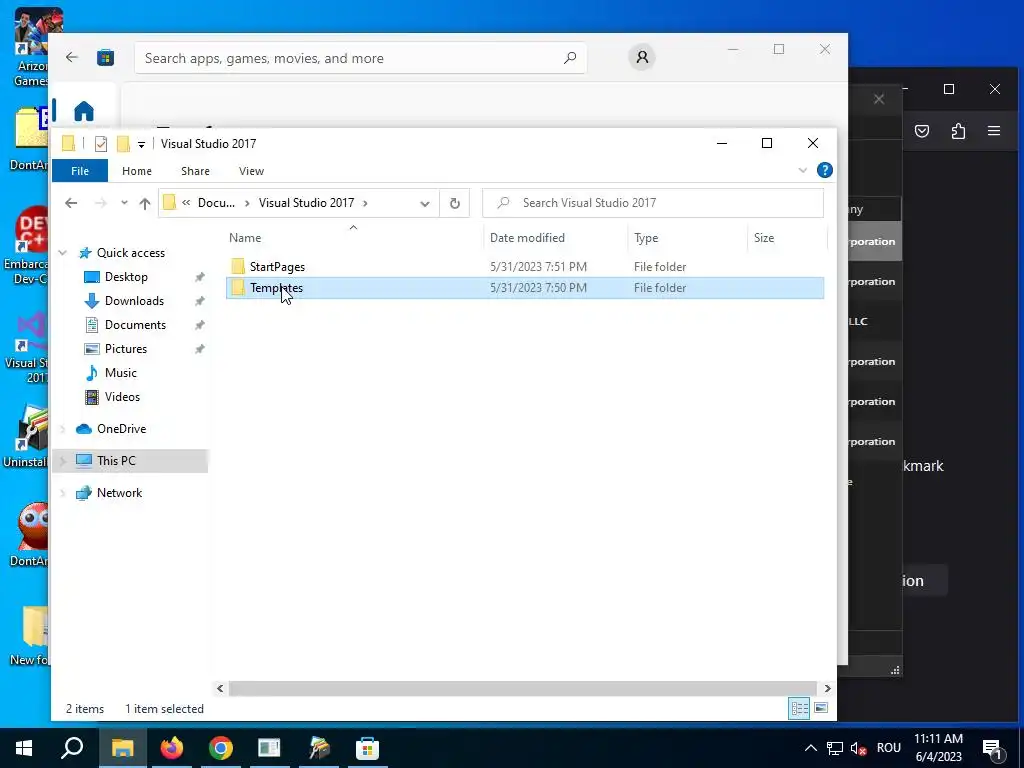Image resolution: width=1024 pixels, height=768 pixels.
Task: Click Docu... breadcrumb in address bar
Action: [x=216, y=203]
